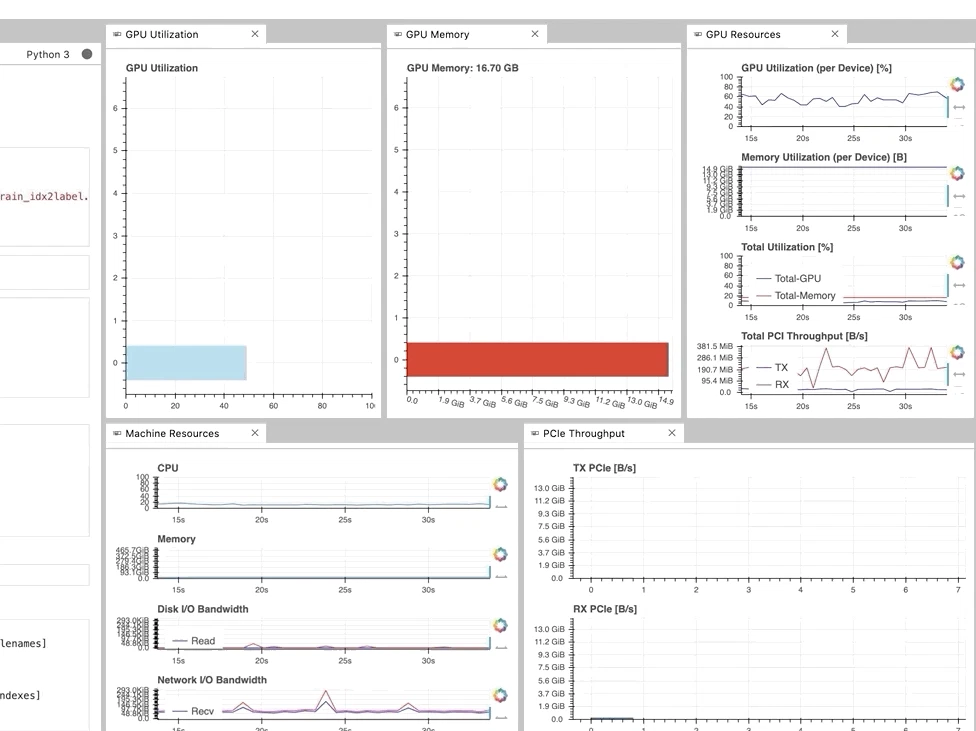976x731 pixels.
Task: Click the kernel status circle indicator
Action: (x=87, y=54)
